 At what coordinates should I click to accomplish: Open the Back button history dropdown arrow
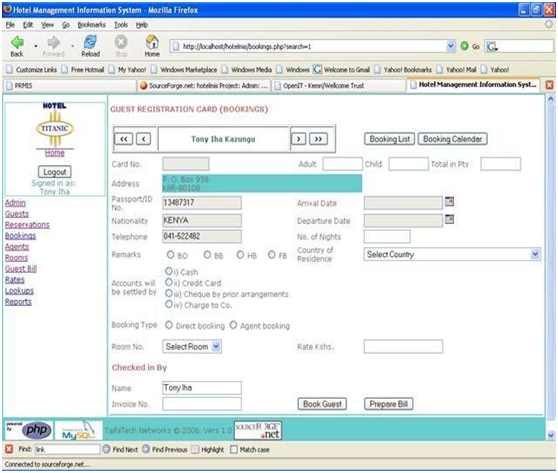36,46
